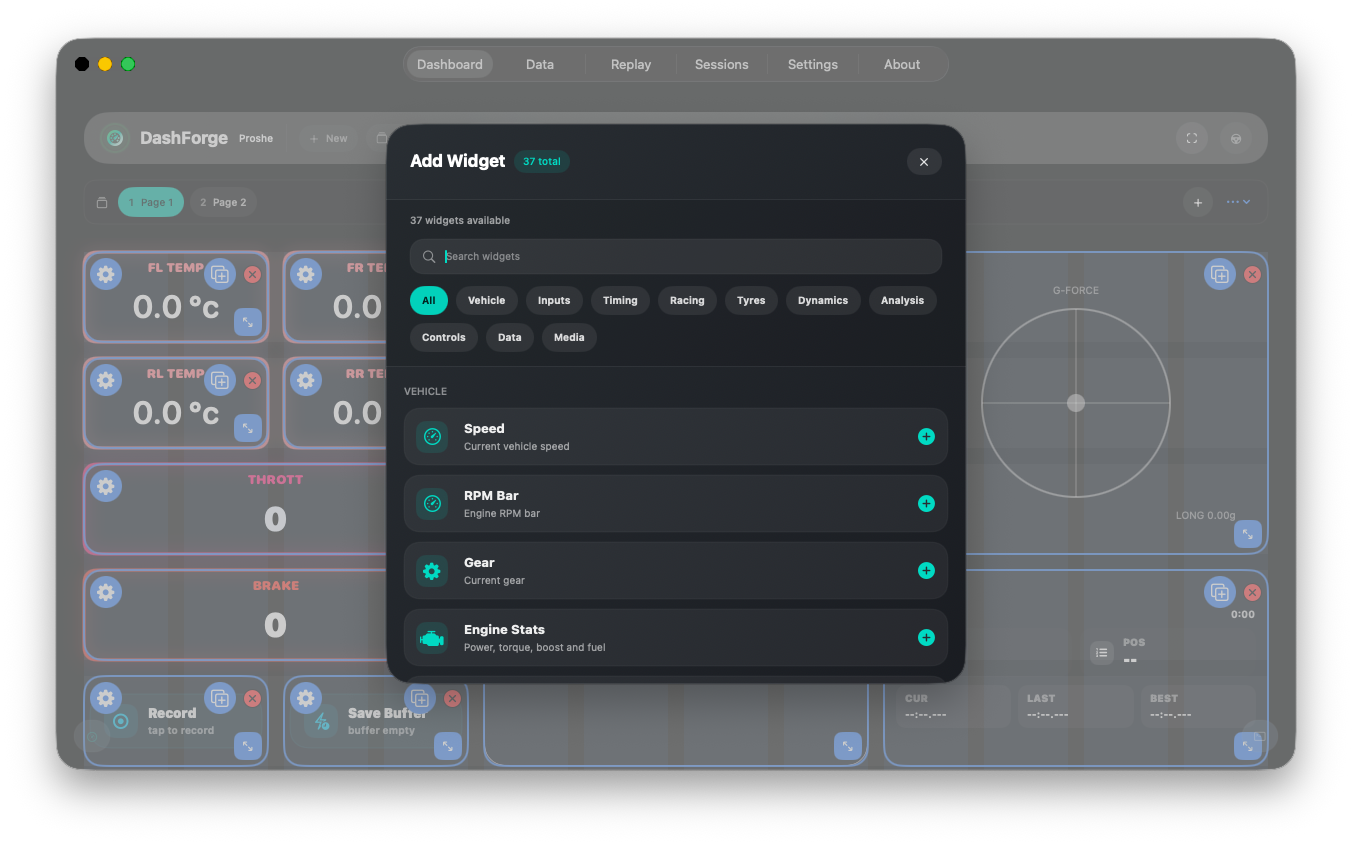Click the Engine Stats engine icon
Screen dimensions: 1352x844
[432, 637]
